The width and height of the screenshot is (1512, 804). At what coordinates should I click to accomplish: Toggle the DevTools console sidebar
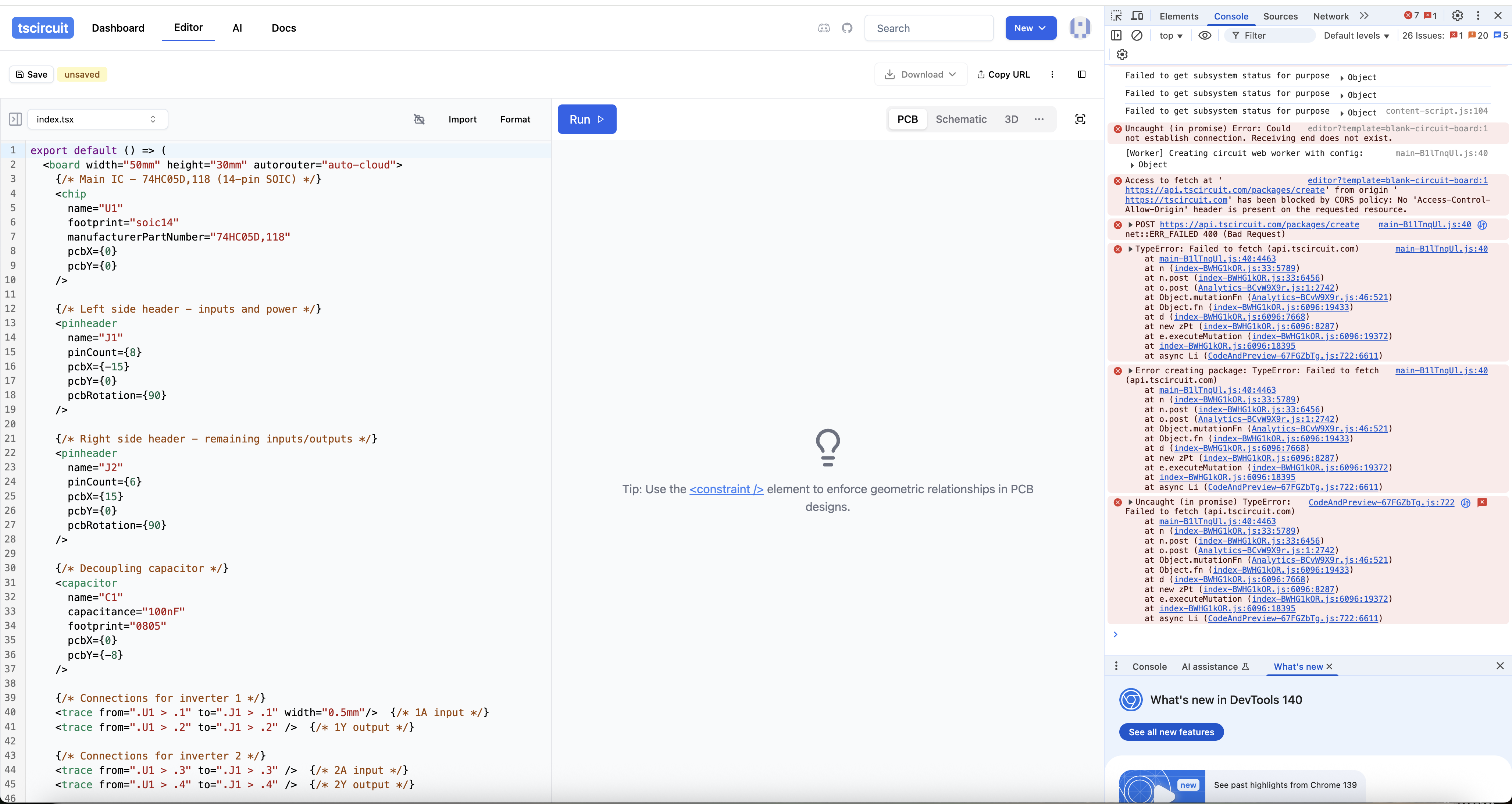point(1116,35)
